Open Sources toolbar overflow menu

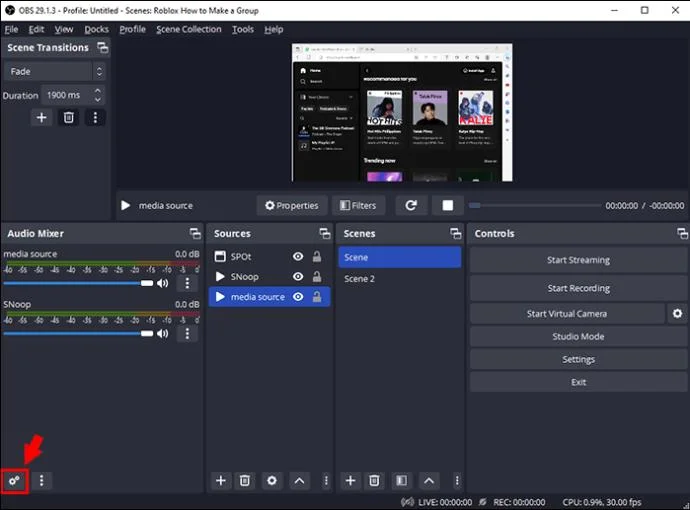click(326, 481)
